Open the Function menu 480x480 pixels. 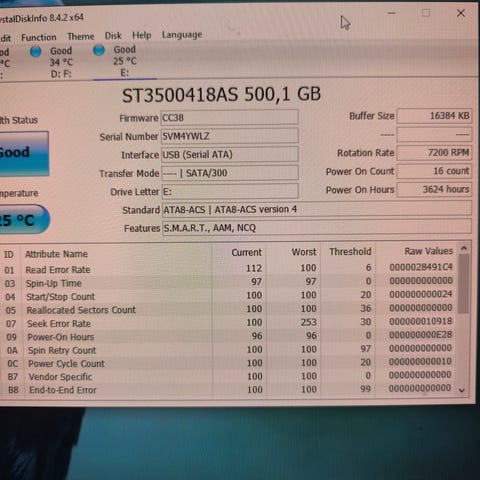(39, 37)
